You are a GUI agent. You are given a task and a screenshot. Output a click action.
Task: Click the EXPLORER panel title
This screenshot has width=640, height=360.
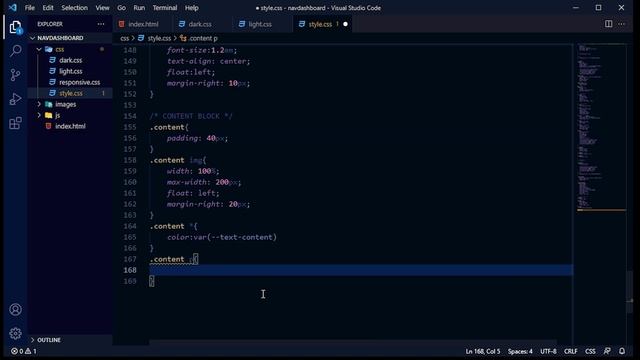pyautogui.click(x=50, y=24)
